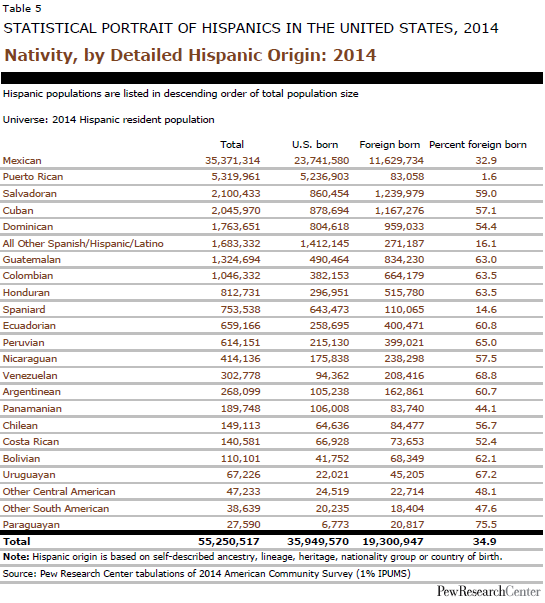Viewport: 545px width, 603px height.
Task: Click the Foreign born column header
Action: [x=390, y=145]
